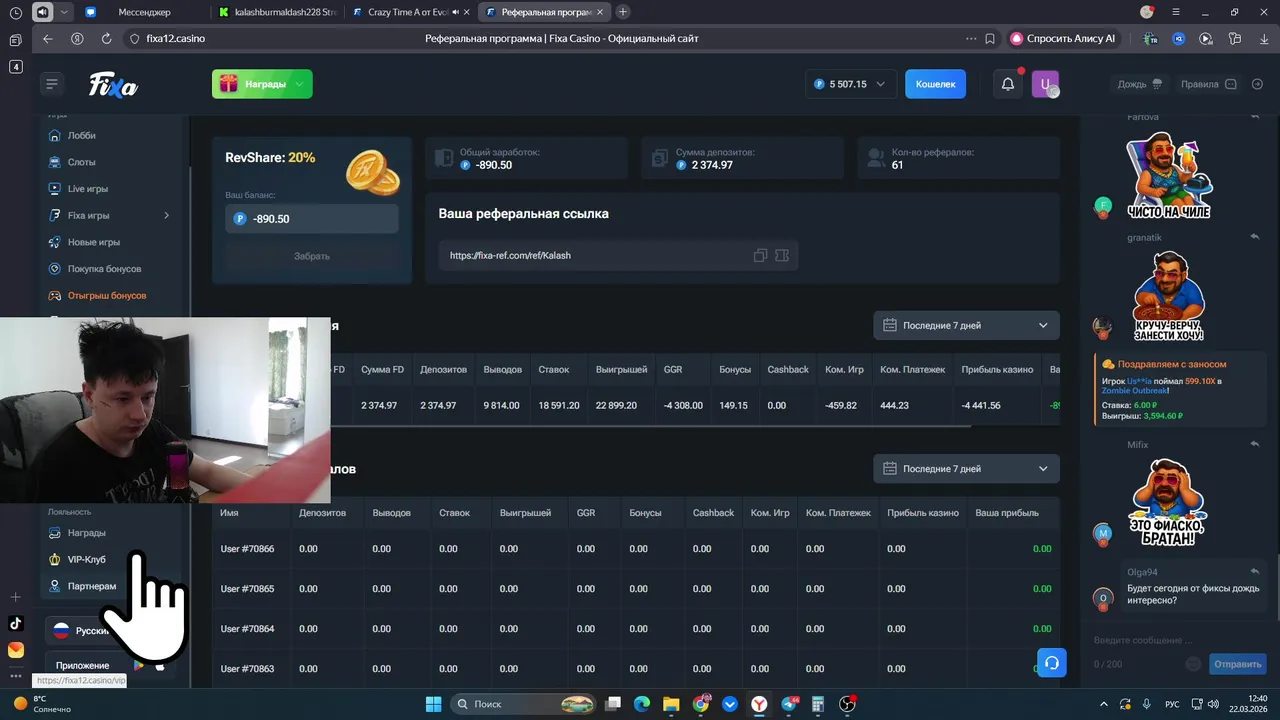Open the support headset chat bubble
The width and height of the screenshot is (1280, 720).
[1051, 663]
